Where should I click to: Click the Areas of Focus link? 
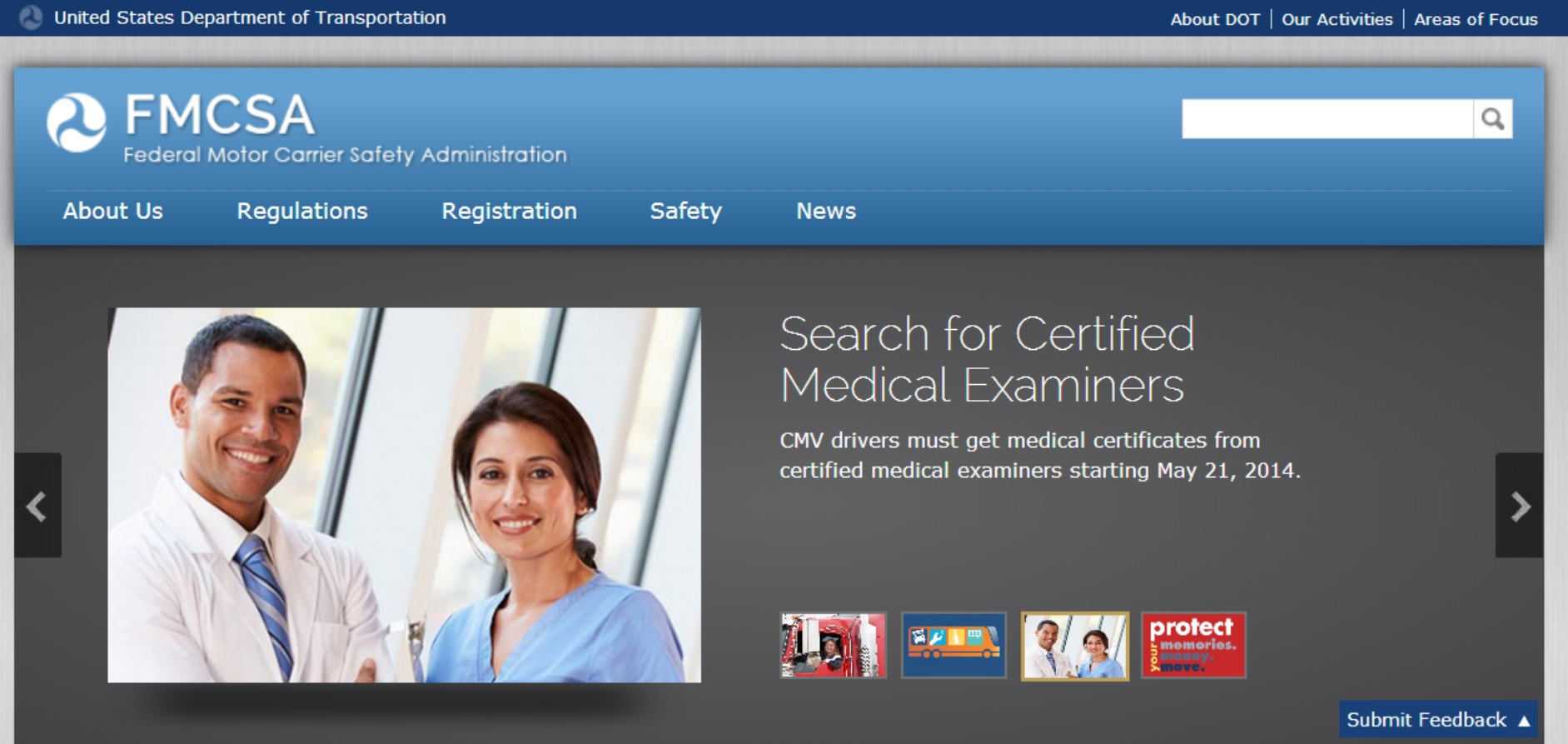pos(1476,19)
